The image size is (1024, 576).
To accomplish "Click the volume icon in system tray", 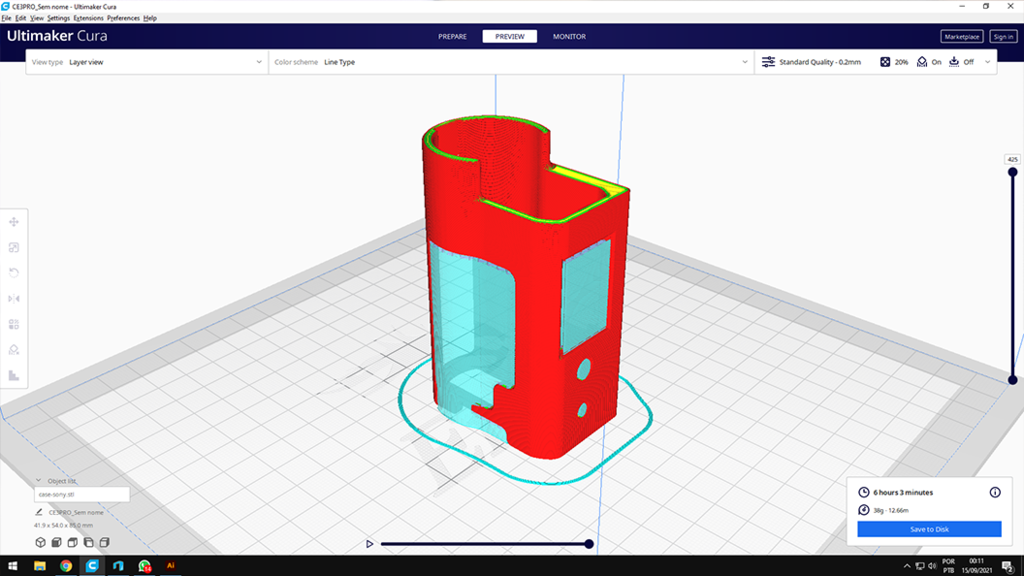I will (x=932, y=566).
